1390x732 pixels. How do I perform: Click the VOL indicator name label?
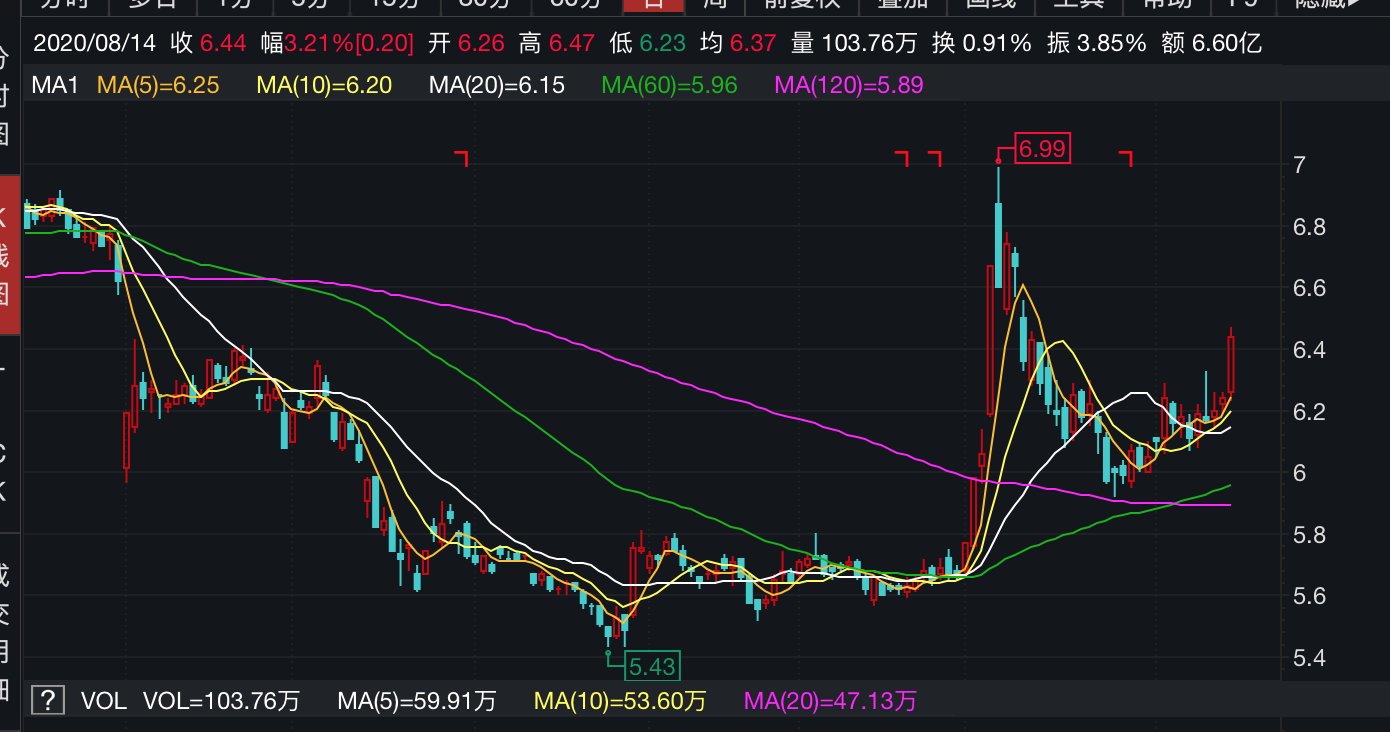pyautogui.click(x=104, y=701)
